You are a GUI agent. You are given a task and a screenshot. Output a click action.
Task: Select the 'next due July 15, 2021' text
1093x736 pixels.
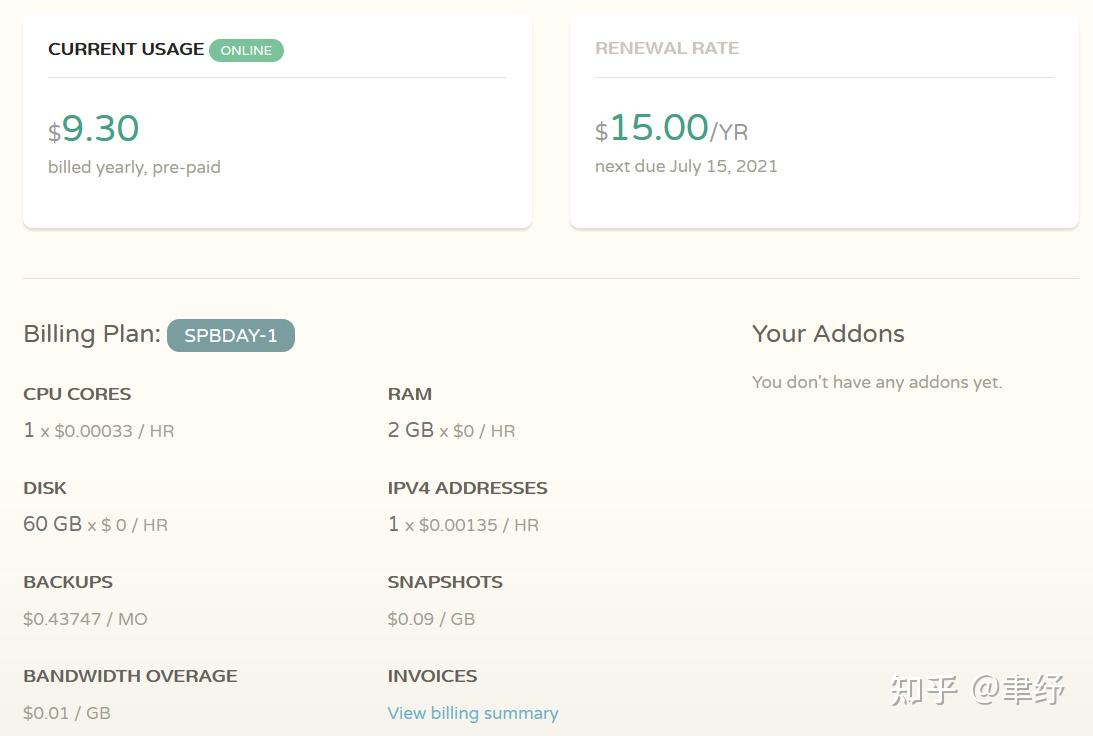pyautogui.click(x=686, y=166)
